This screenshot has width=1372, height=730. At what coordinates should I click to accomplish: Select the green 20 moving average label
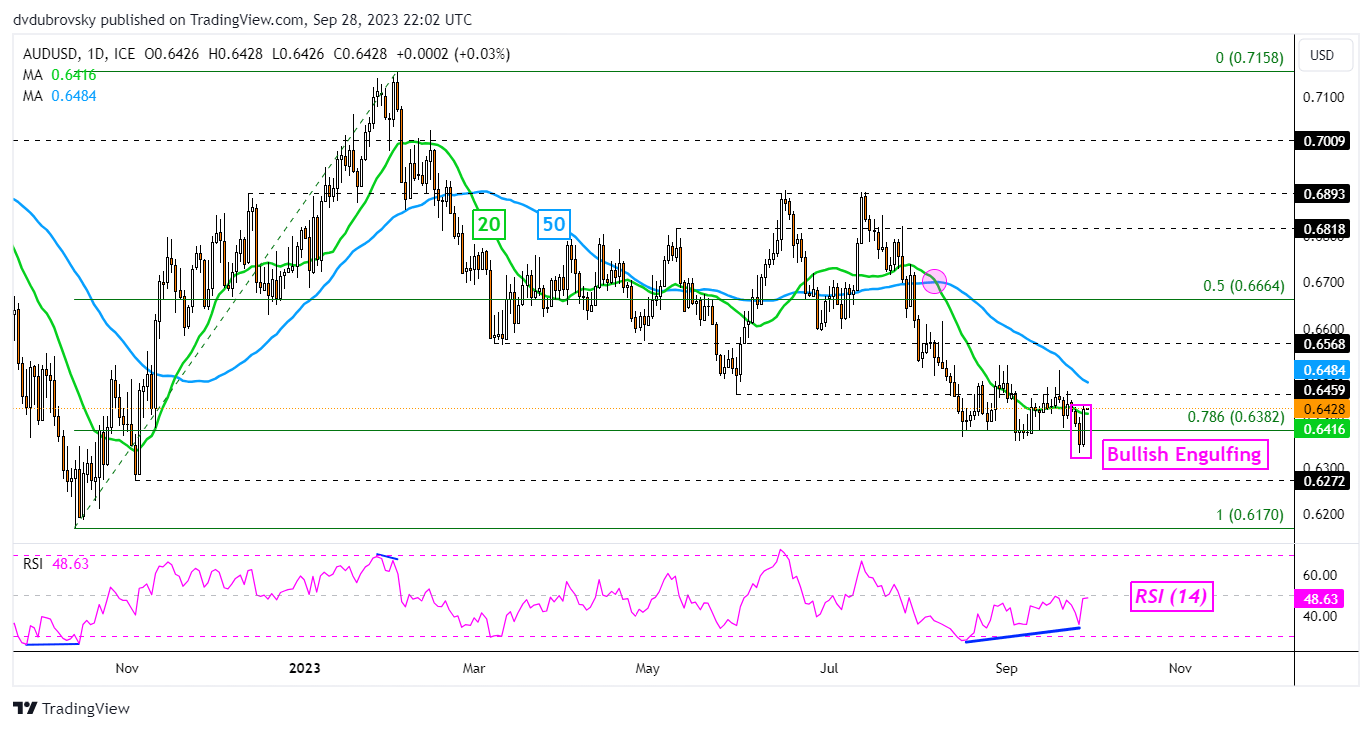488,224
